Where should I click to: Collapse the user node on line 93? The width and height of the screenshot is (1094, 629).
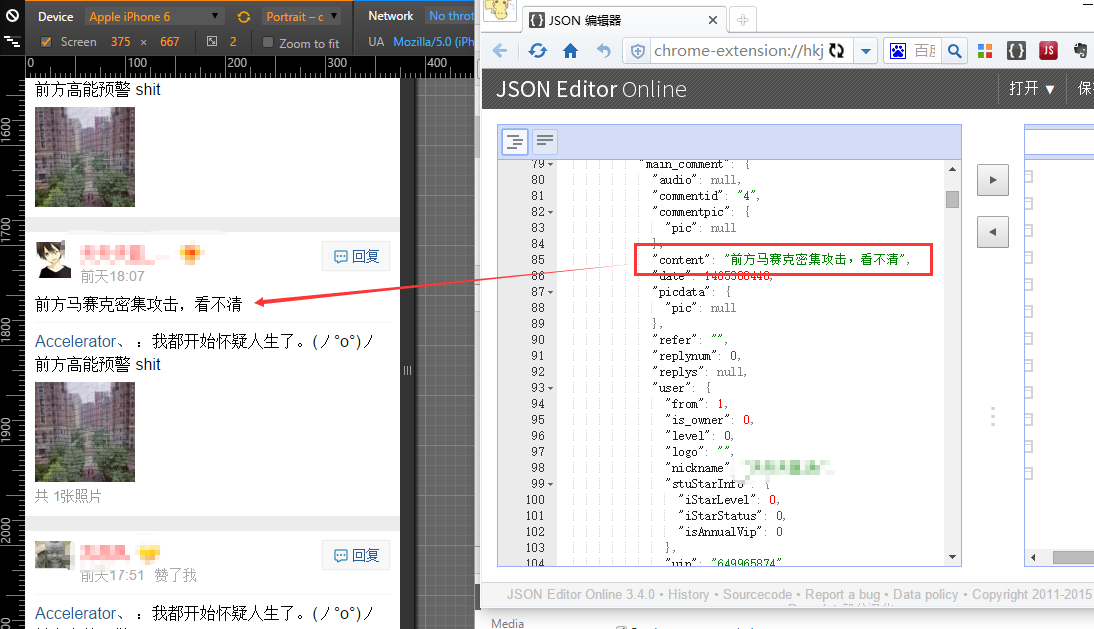[x=550, y=388]
